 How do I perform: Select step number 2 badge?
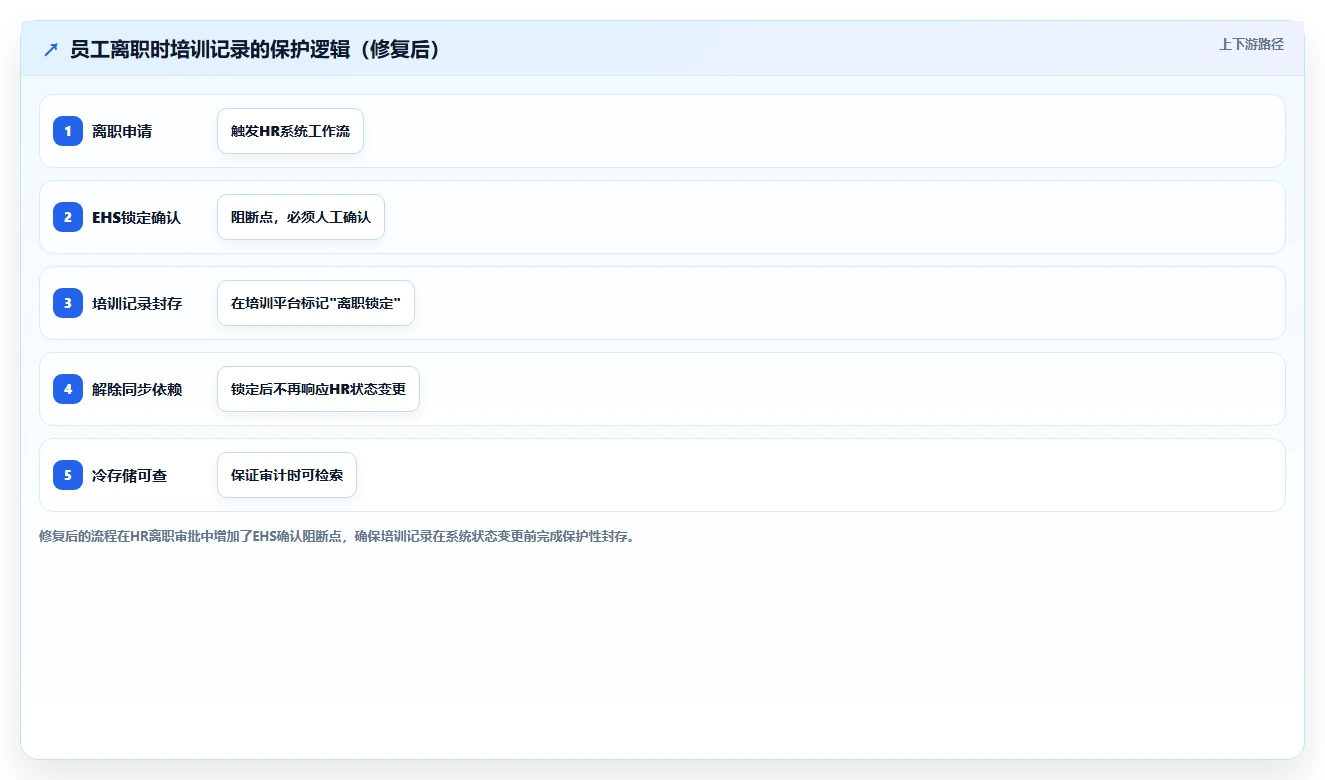68,217
